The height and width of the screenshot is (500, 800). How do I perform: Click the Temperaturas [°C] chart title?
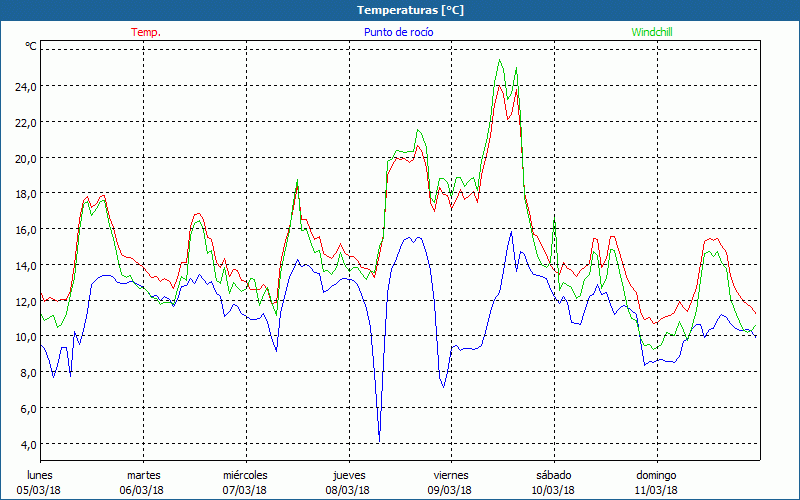[411, 10]
